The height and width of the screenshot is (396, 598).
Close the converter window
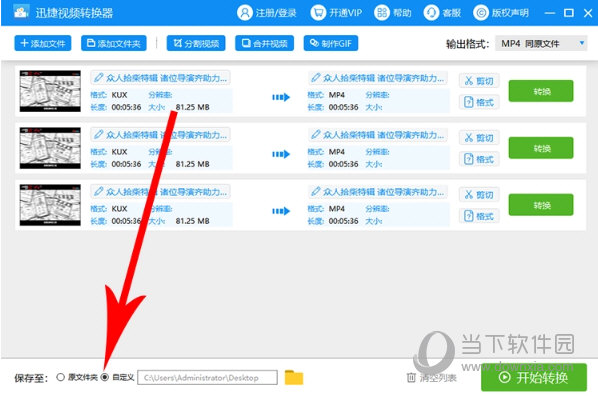click(x=588, y=13)
